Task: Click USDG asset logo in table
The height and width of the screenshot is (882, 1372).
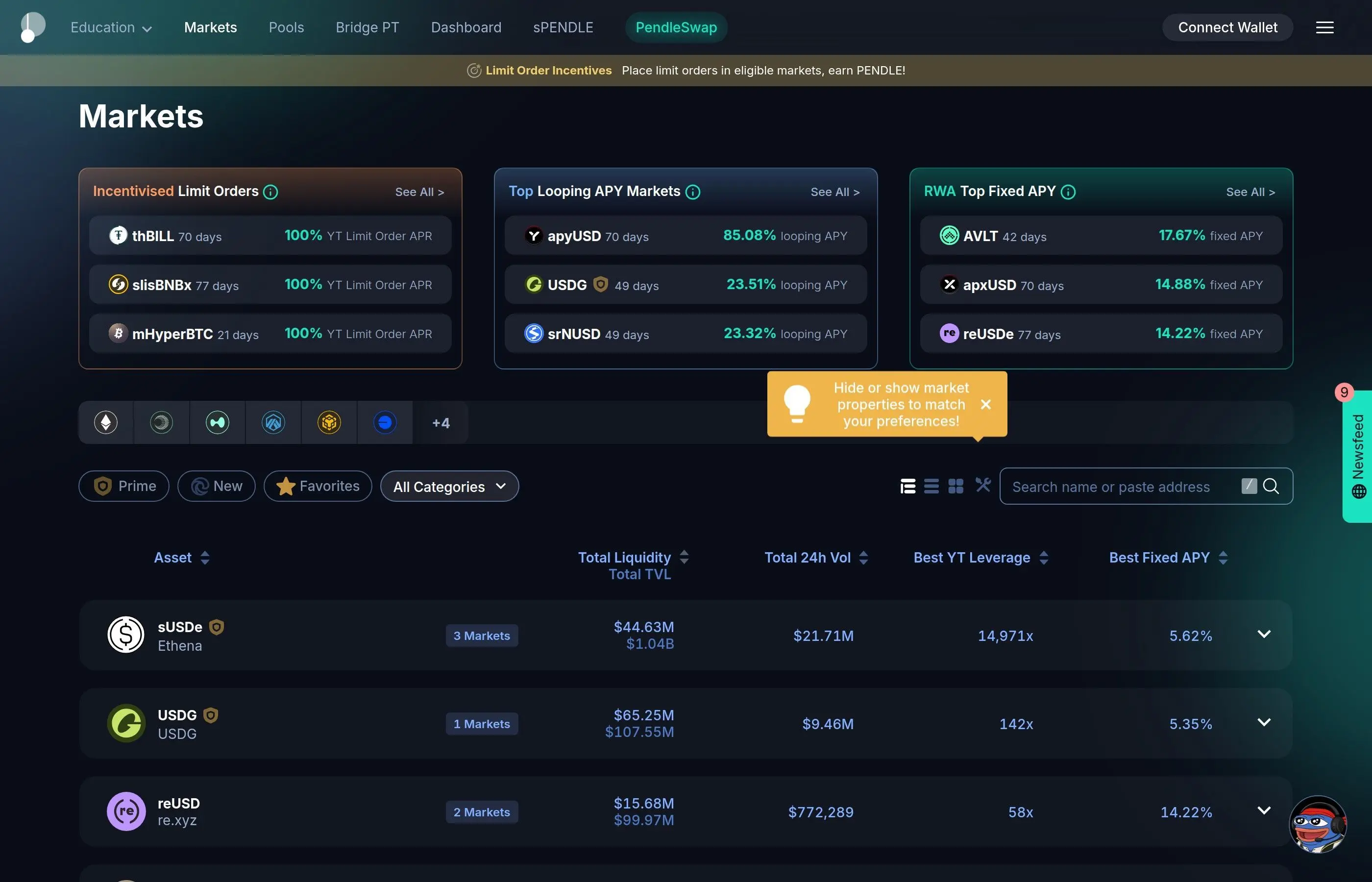Action: point(126,723)
